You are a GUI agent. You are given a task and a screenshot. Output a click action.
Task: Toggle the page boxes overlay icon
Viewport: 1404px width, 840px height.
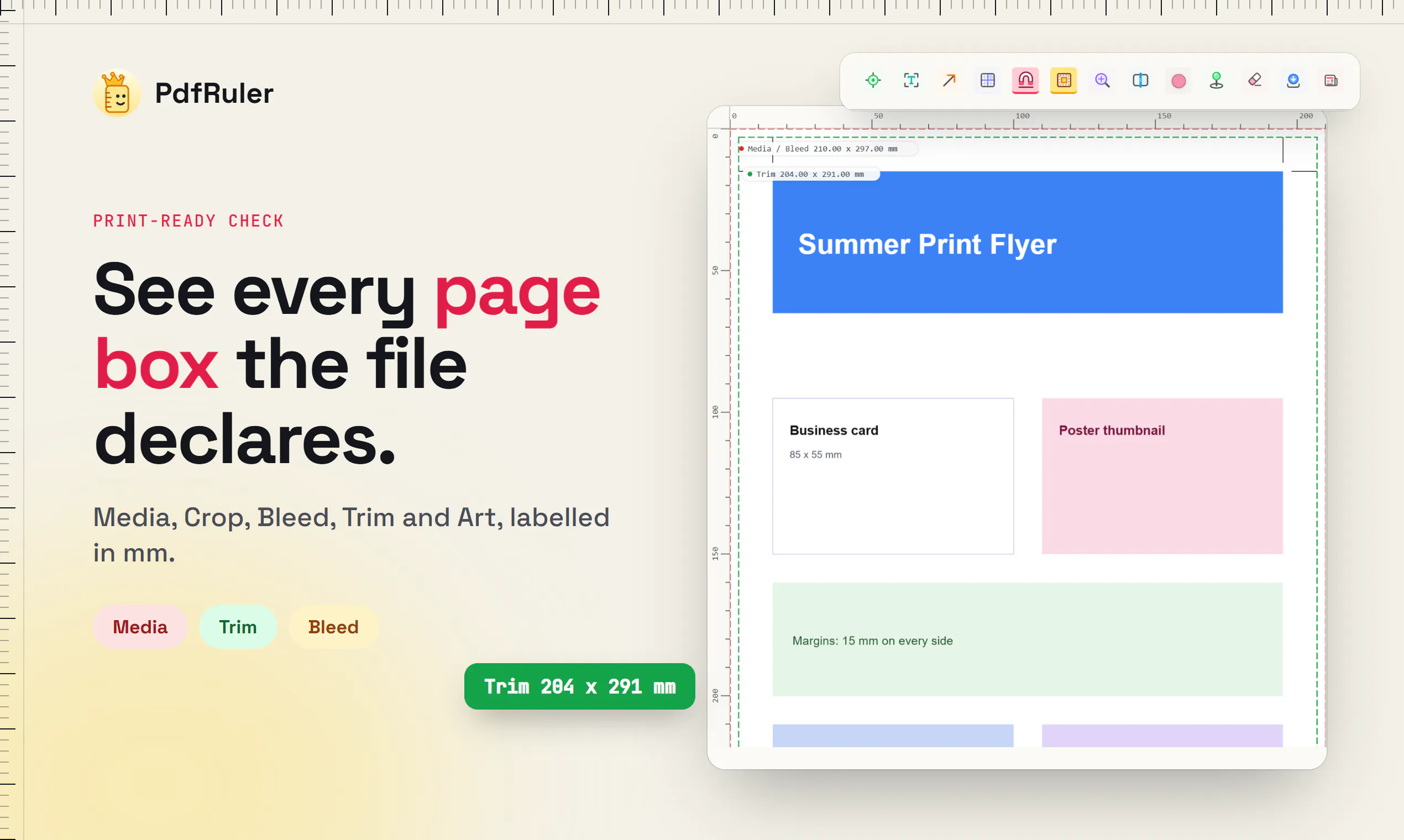[1064, 80]
